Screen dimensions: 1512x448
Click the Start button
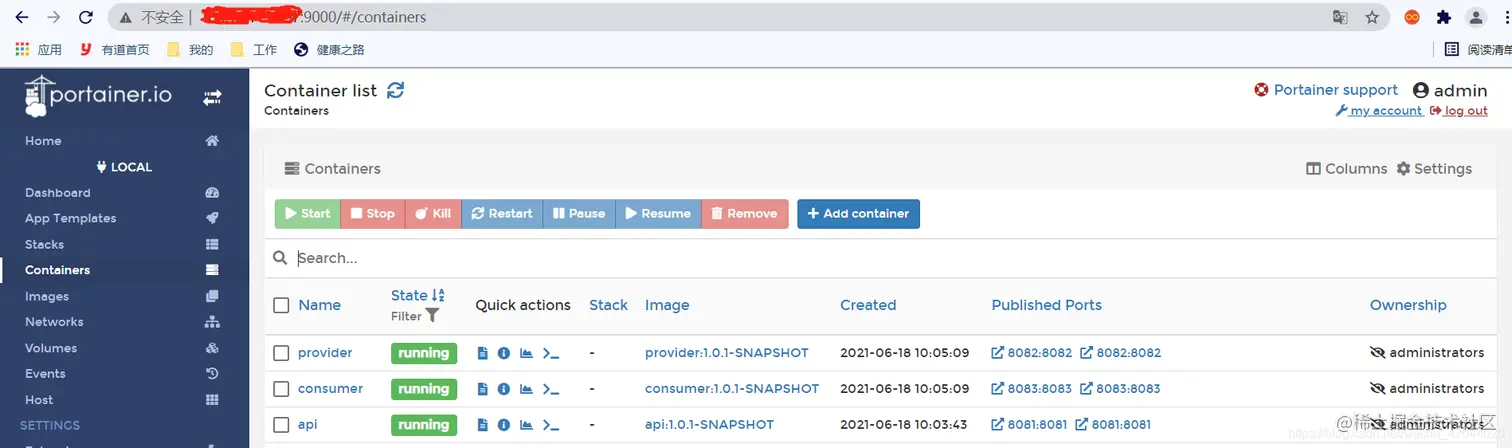click(307, 214)
